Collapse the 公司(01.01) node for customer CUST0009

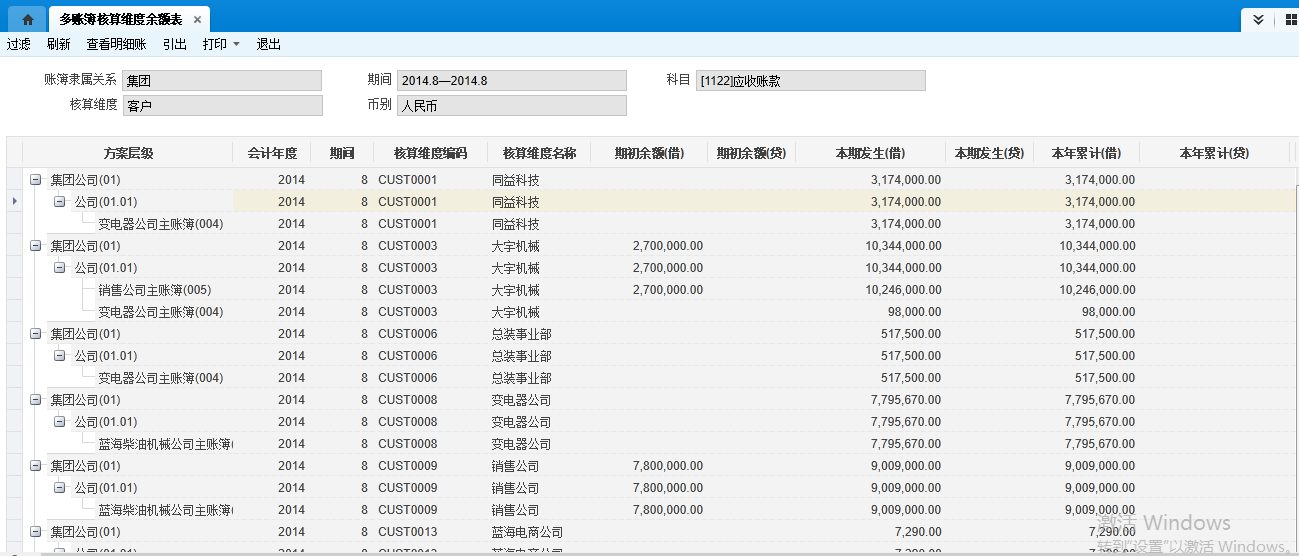point(59,488)
